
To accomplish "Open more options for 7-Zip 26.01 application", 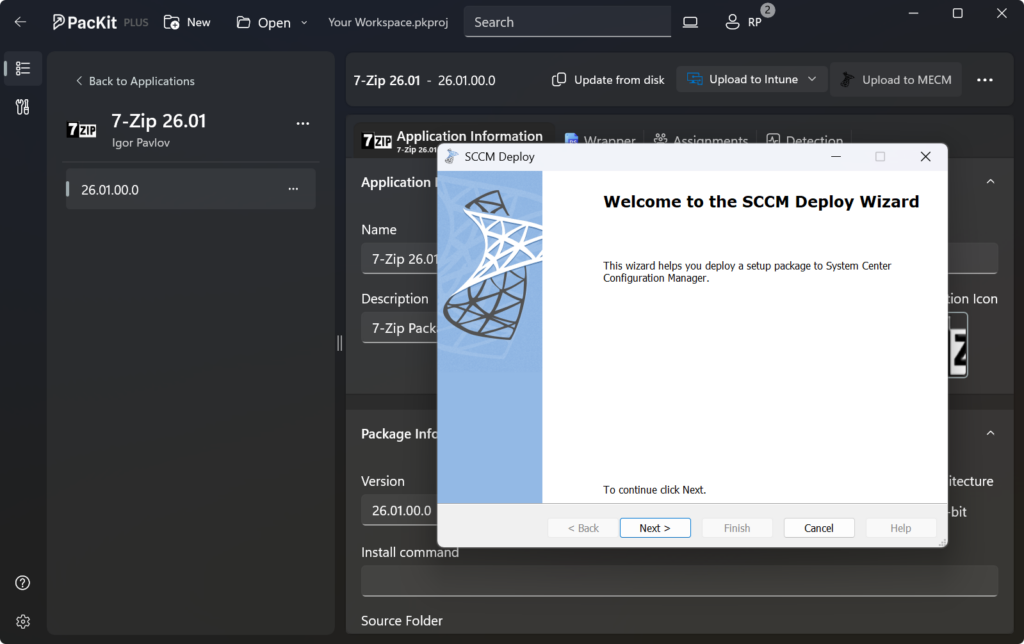I will pos(302,123).
